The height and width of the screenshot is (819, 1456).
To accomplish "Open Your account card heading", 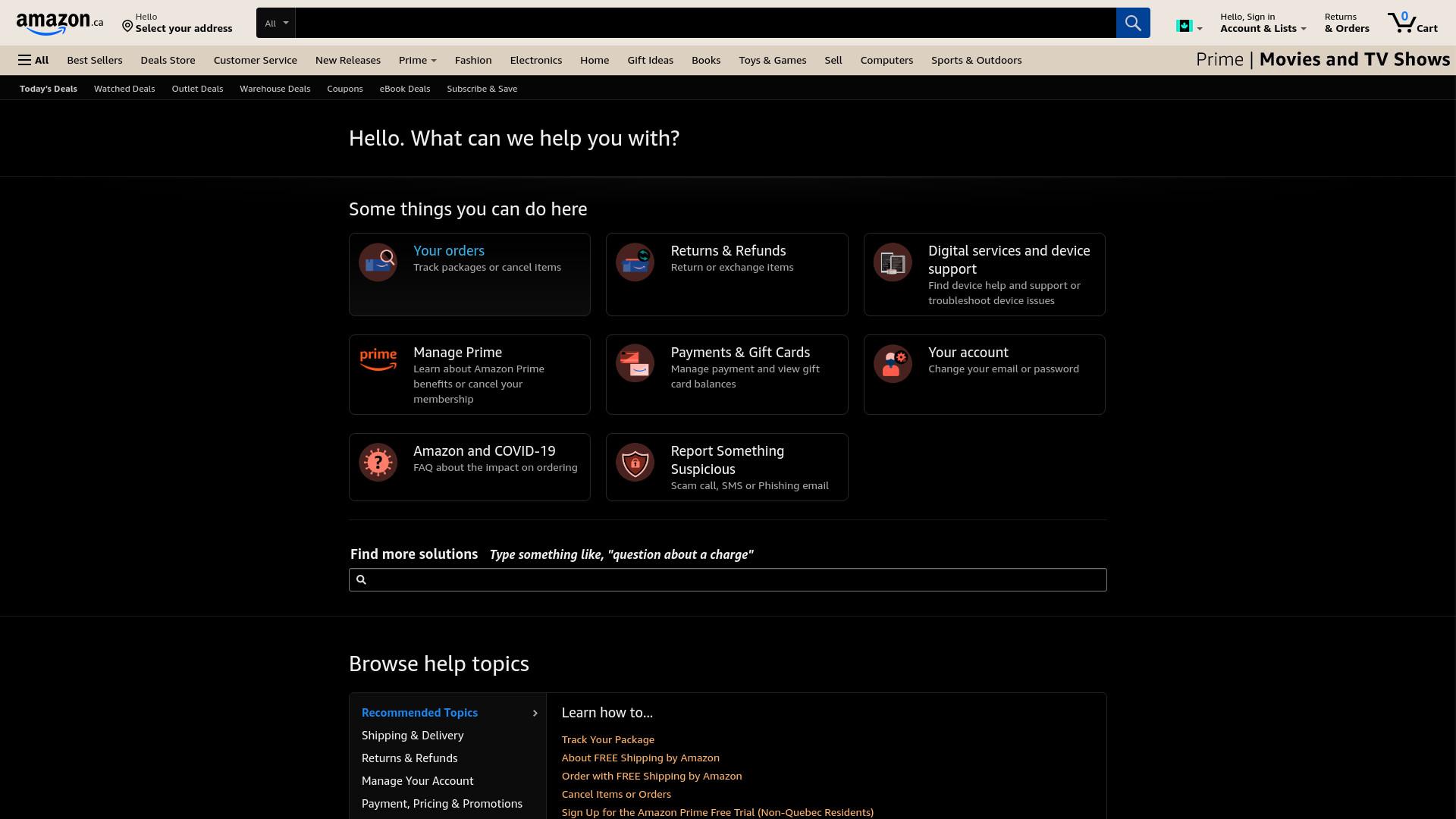I will point(968,353).
